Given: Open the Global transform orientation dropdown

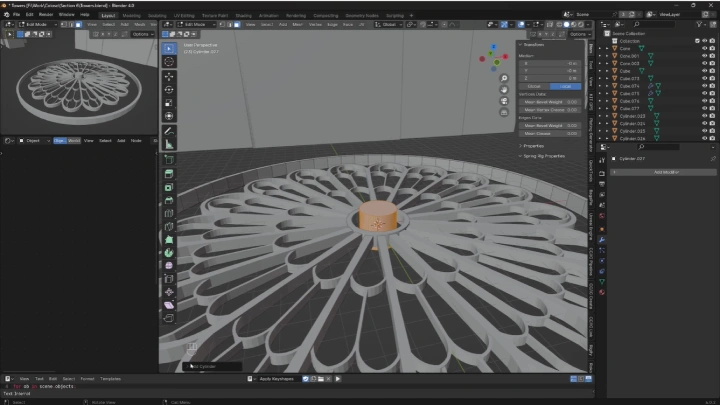Looking at the screenshot, I should pyautogui.click(x=388, y=24).
